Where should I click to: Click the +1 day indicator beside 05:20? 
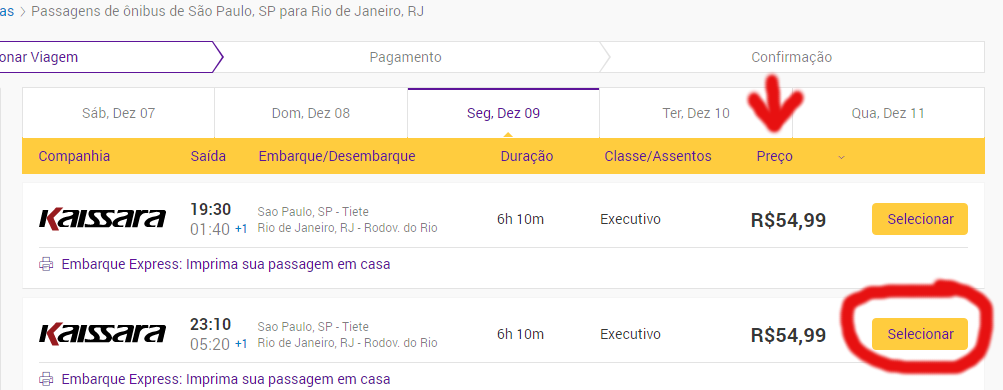click(241, 344)
